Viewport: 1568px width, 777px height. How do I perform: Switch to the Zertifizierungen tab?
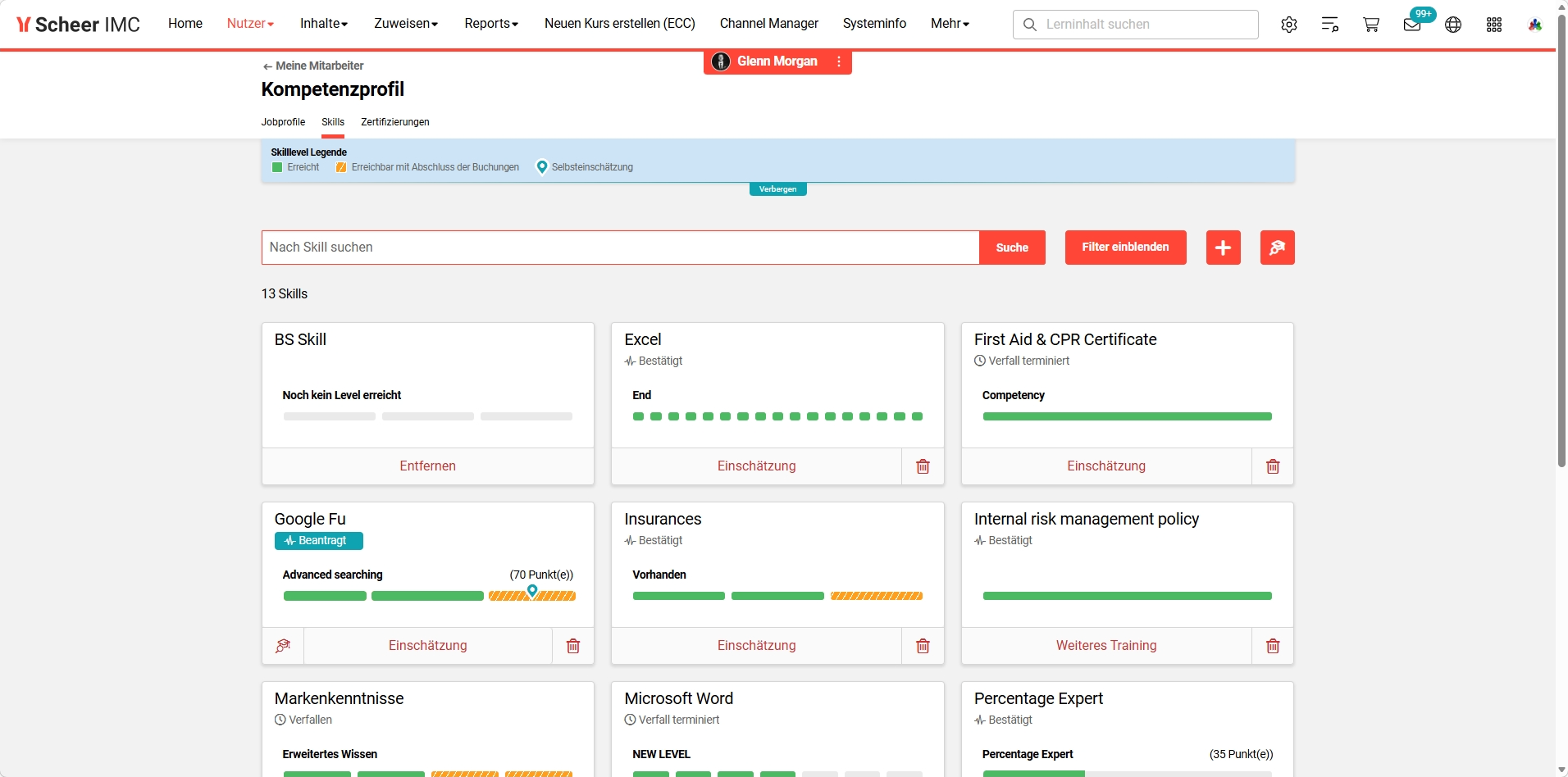click(x=394, y=122)
